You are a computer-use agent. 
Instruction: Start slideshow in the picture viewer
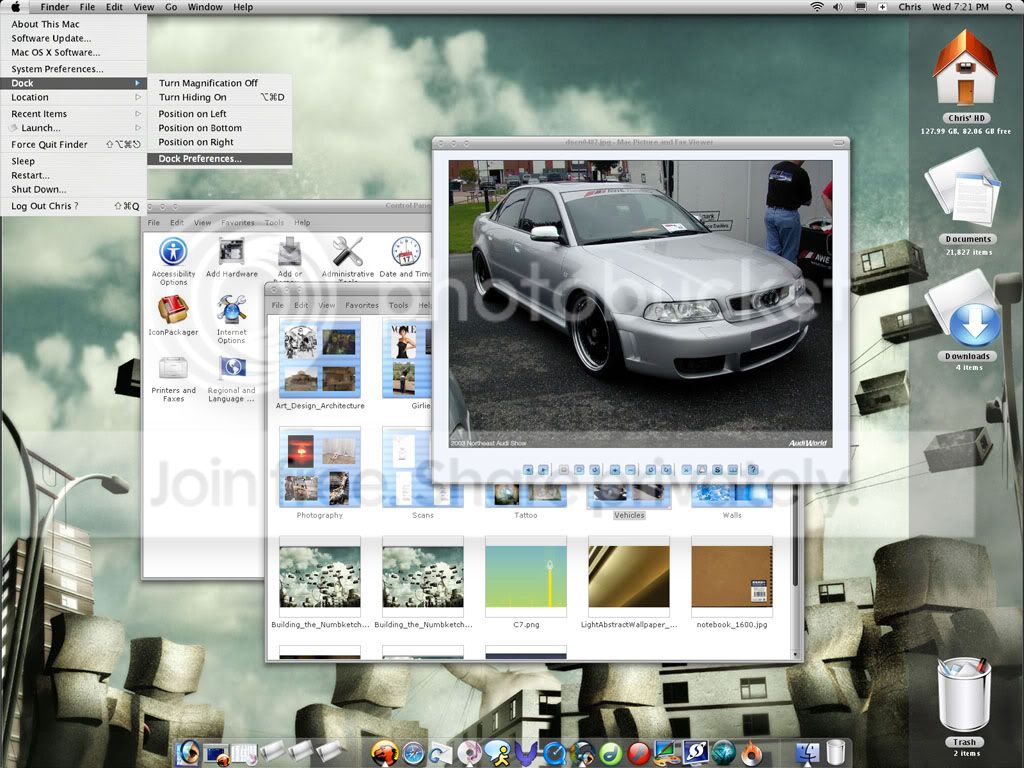point(594,470)
